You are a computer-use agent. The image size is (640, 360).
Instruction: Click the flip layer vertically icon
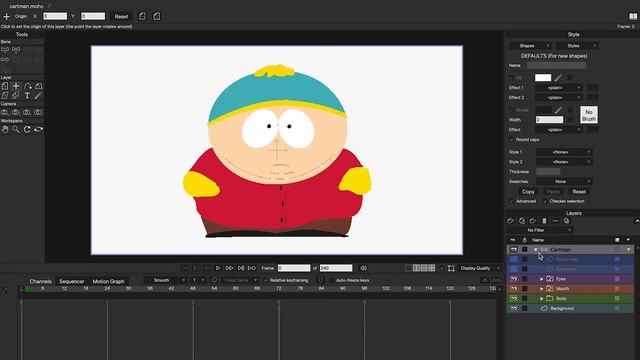(x=157, y=16)
